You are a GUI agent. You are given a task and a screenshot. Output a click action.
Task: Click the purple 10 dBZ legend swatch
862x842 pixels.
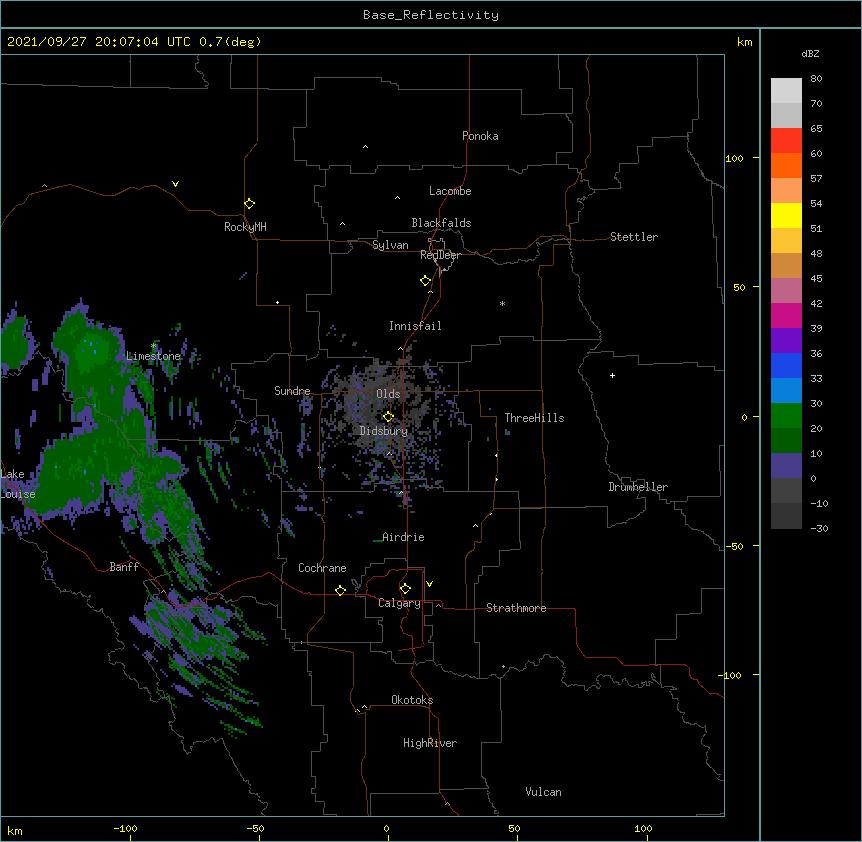point(786,465)
